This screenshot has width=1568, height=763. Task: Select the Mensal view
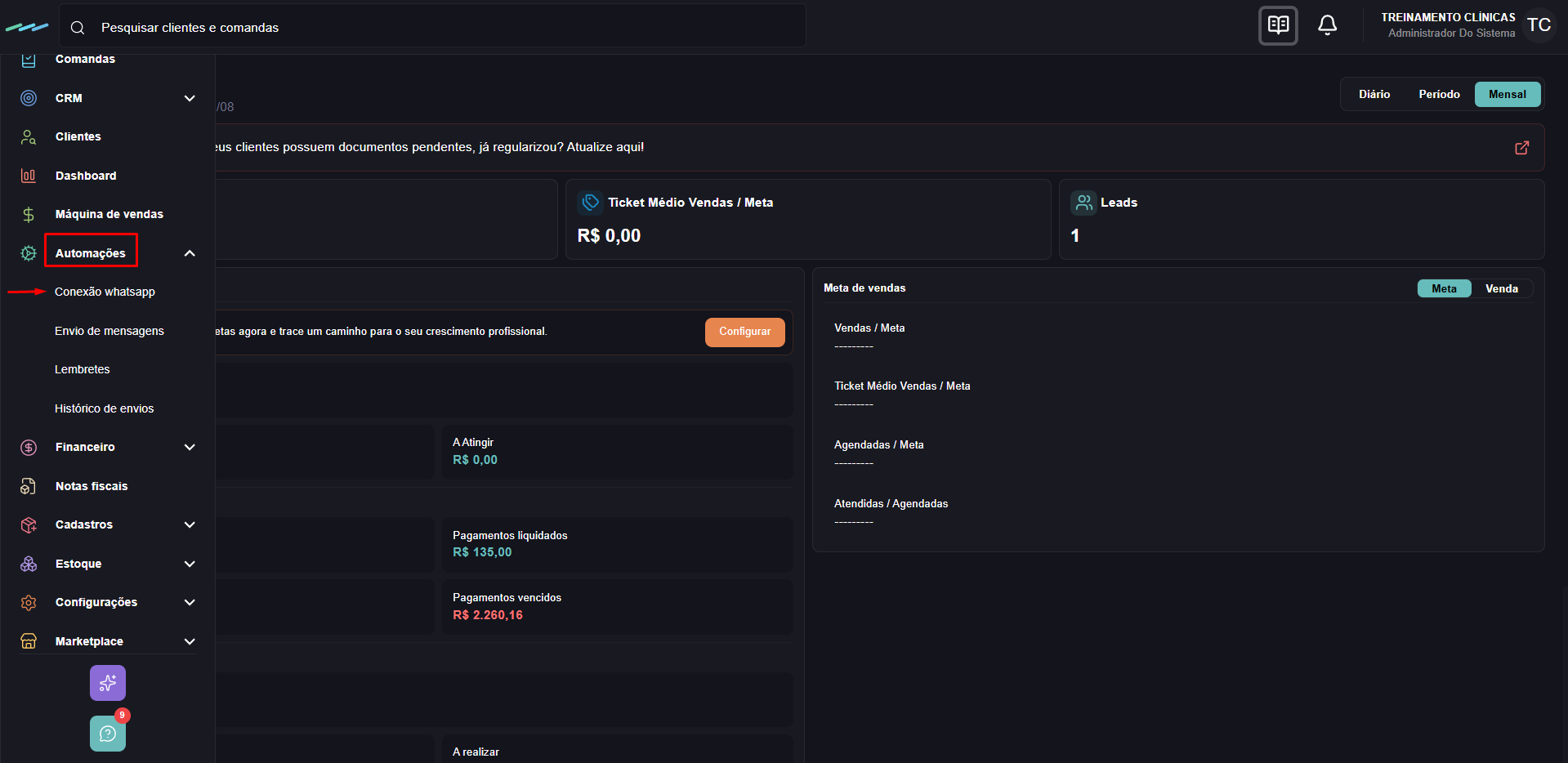pyautogui.click(x=1508, y=95)
